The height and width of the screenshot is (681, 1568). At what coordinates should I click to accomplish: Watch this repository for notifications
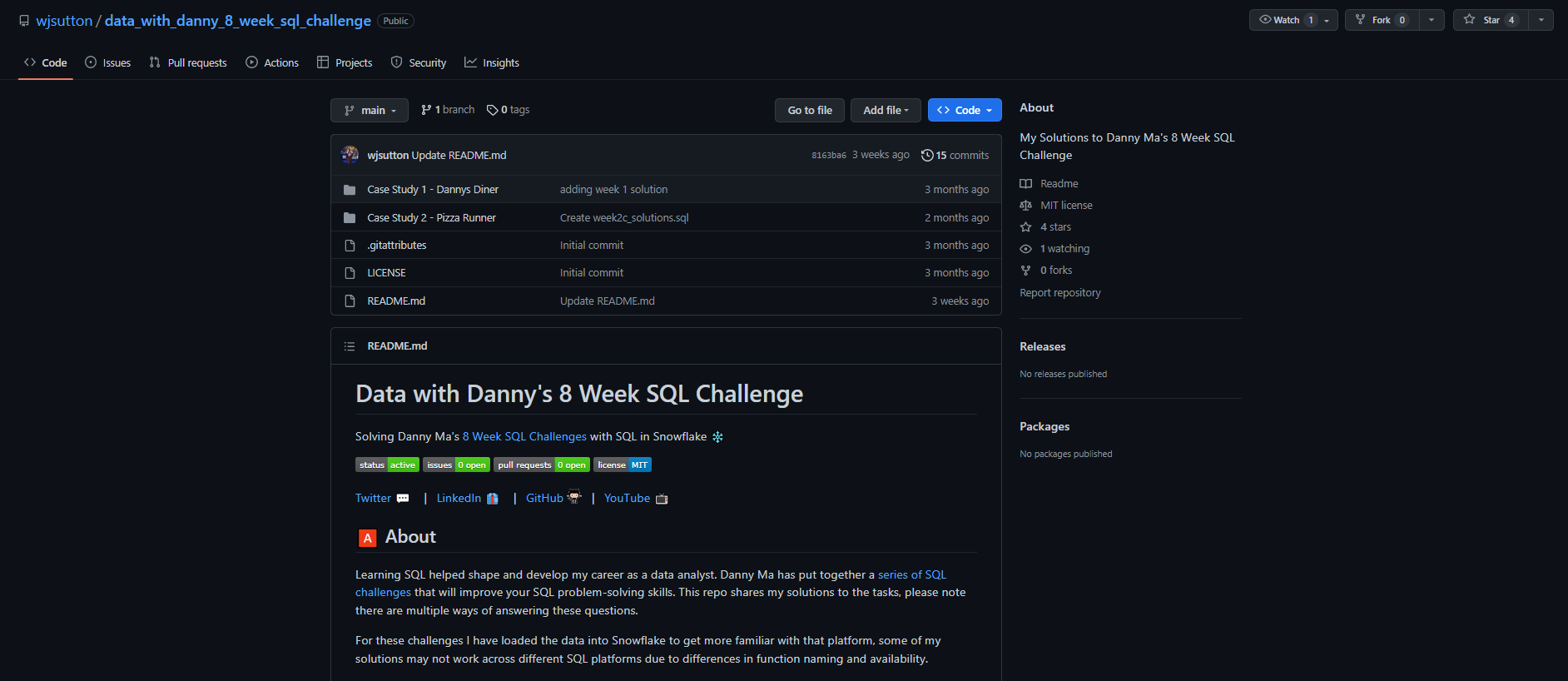(1286, 20)
